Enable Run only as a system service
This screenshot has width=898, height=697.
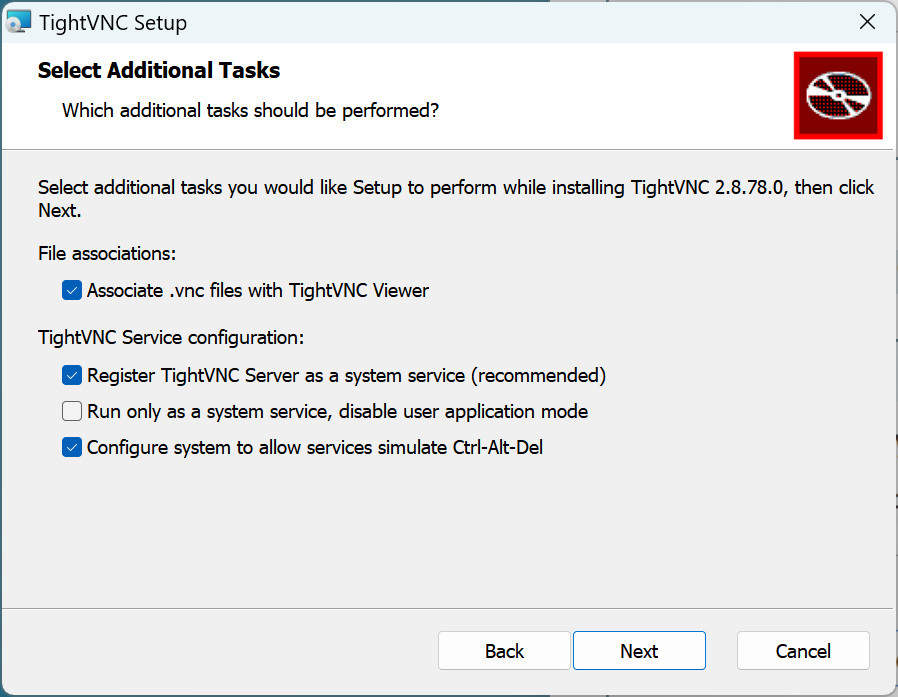point(72,411)
